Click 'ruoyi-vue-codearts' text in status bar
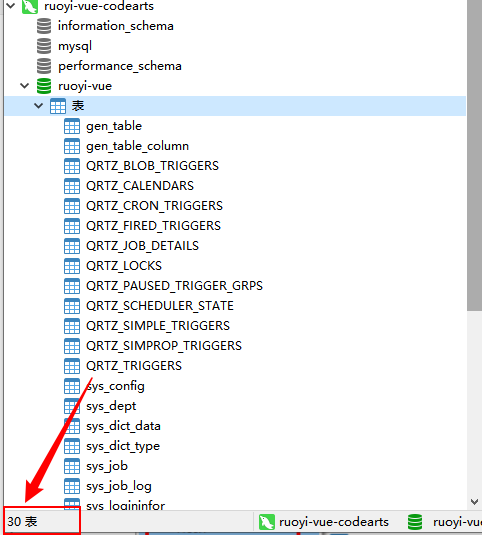This screenshot has width=482, height=535. (334, 522)
